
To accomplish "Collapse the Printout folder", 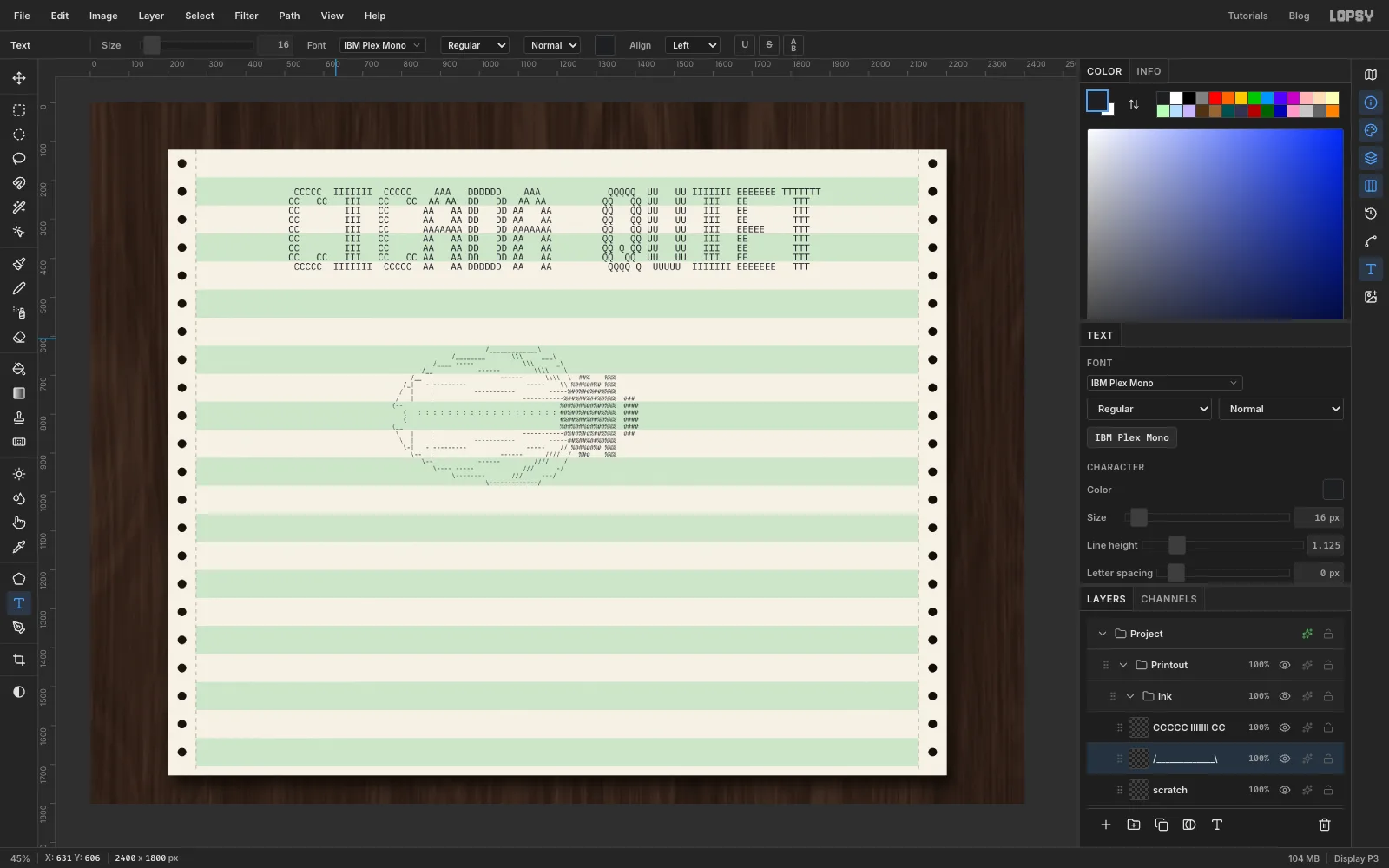I will (x=1123, y=665).
